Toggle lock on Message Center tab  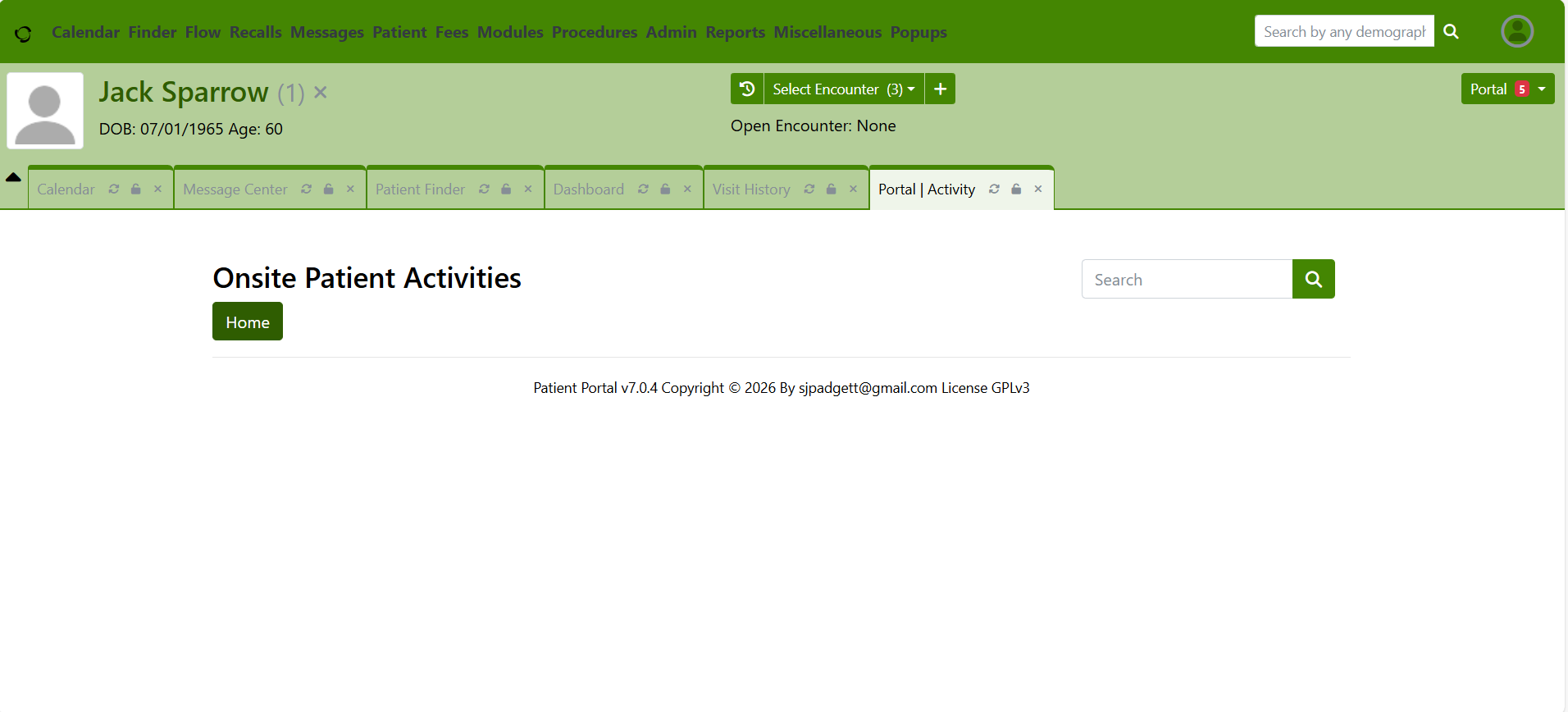click(x=328, y=189)
